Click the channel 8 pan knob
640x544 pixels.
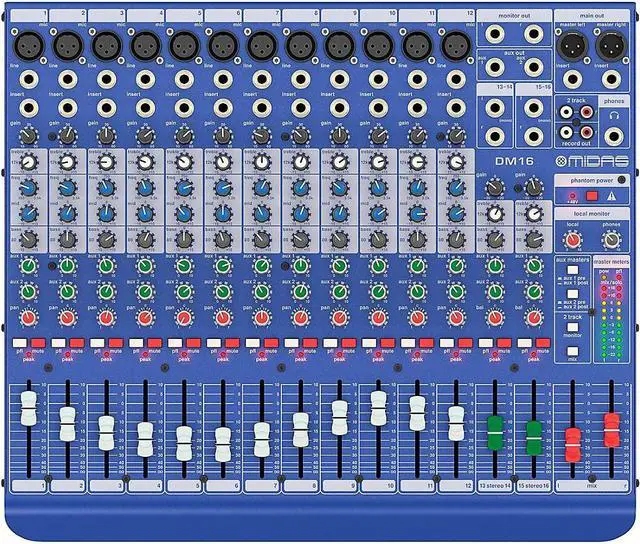[x=301, y=318]
